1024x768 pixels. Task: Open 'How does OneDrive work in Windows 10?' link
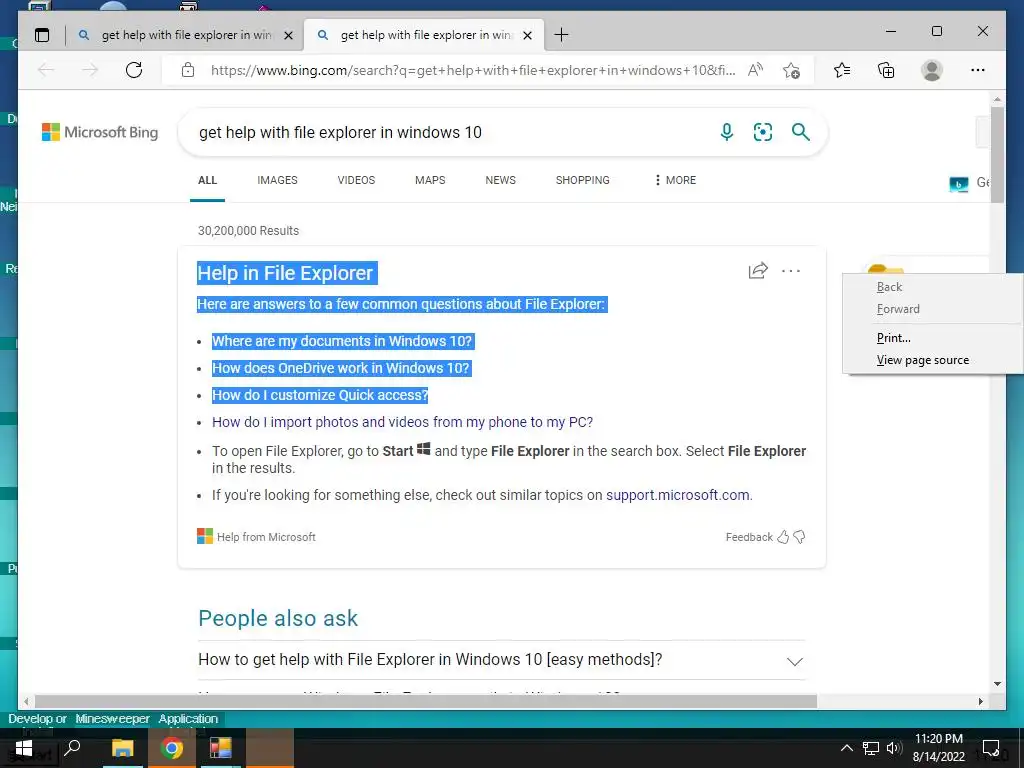pos(341,368)
